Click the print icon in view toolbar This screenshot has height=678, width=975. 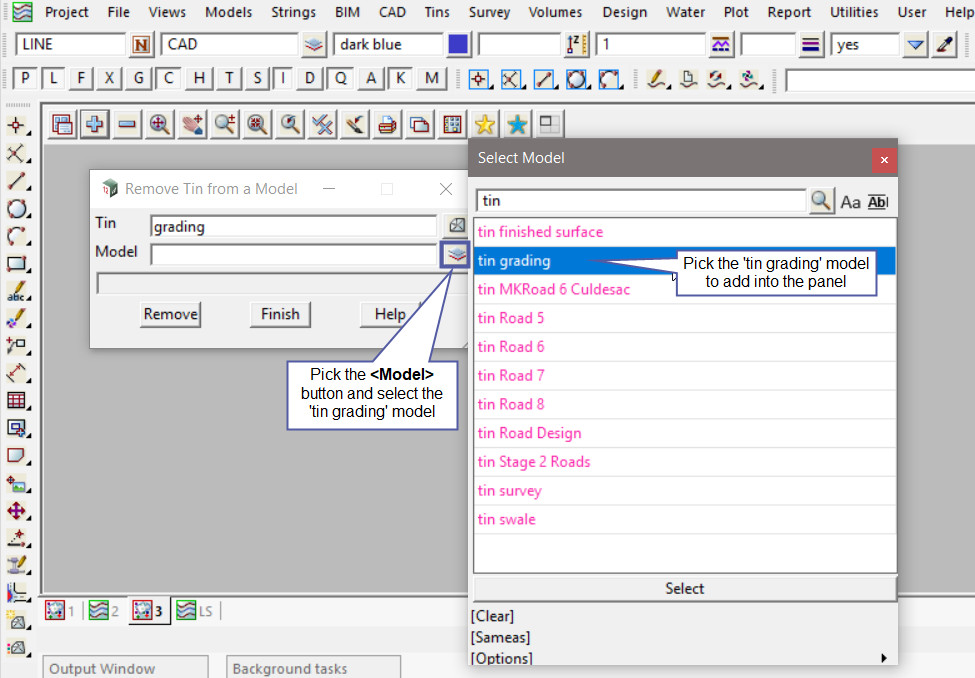tap(386, 124)
